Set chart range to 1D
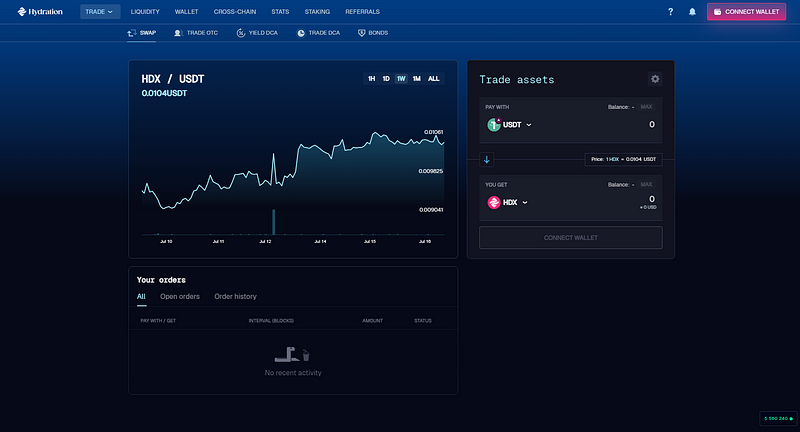 386,79
